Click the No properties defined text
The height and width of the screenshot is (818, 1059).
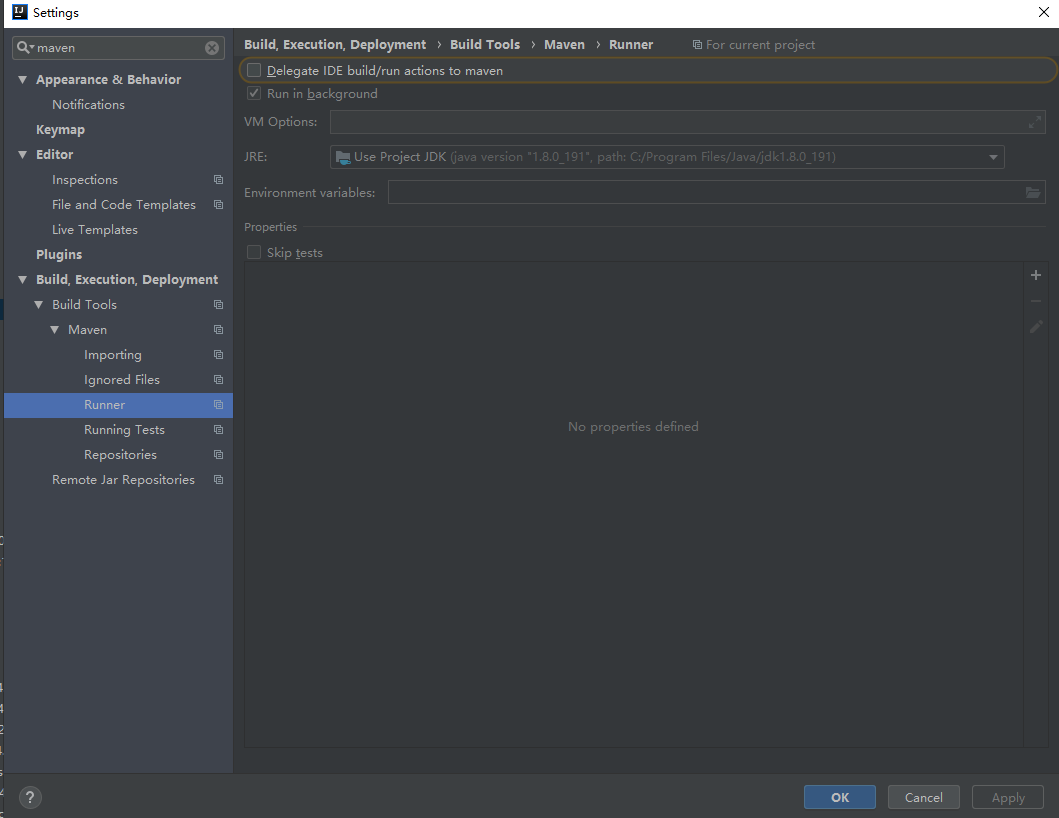(633, 427)
